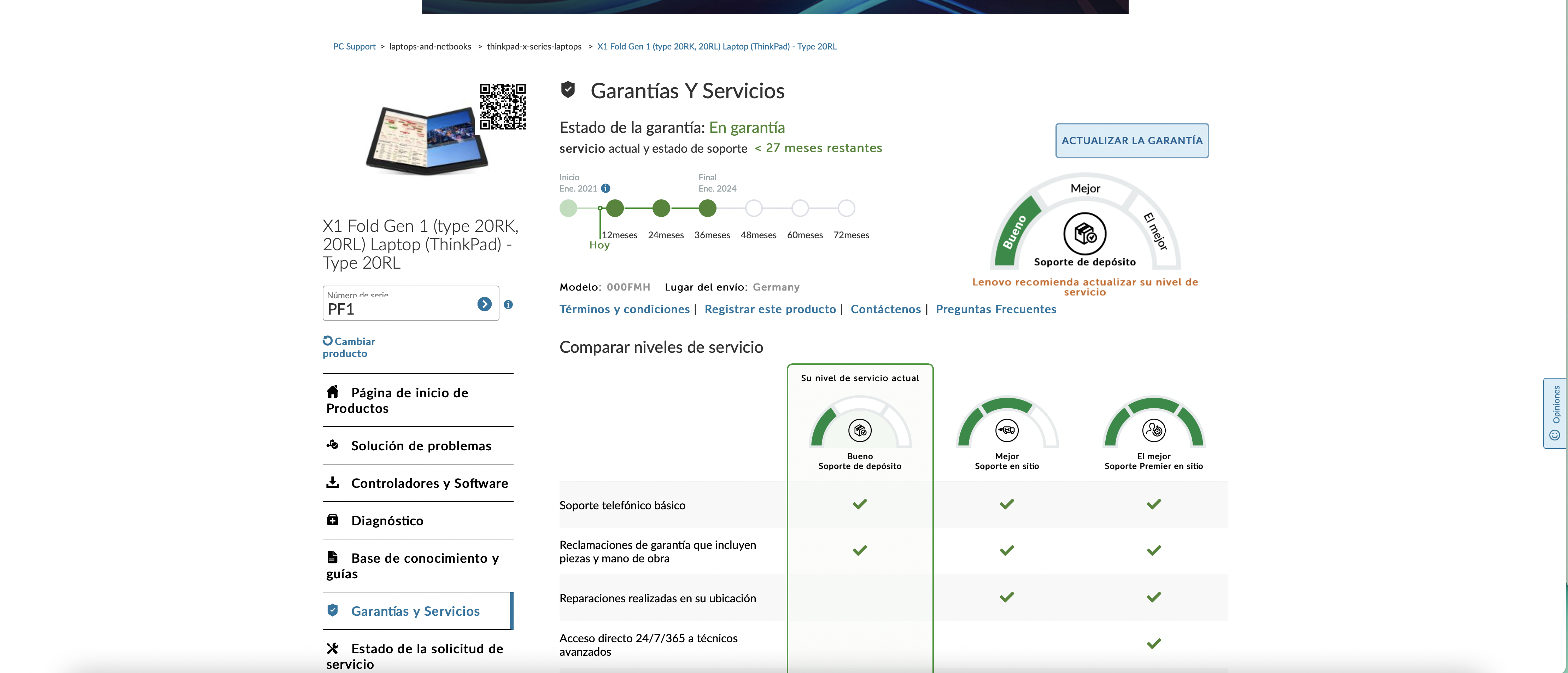Click laptops-and-netbooks breadcrumb

point(430,46)
